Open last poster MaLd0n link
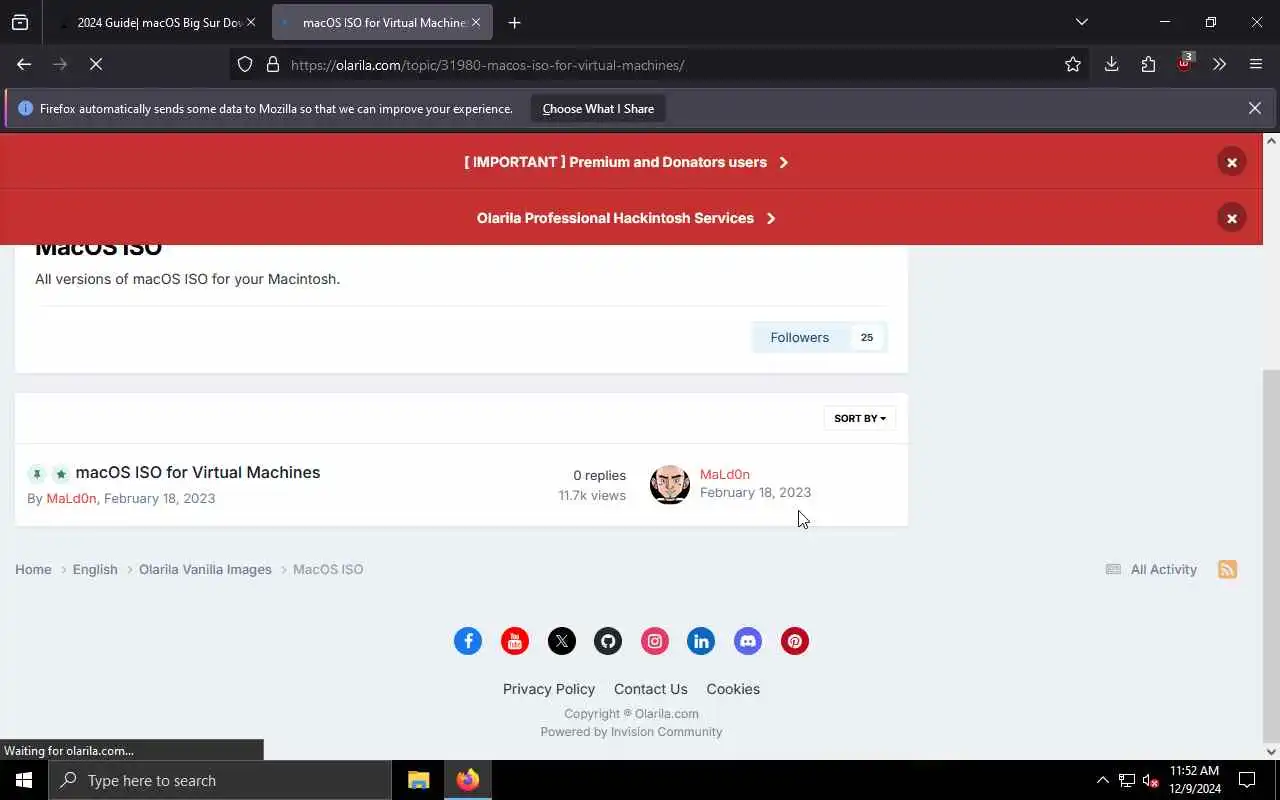Viewport: 1280px width, 800px height. coord(725,474)
